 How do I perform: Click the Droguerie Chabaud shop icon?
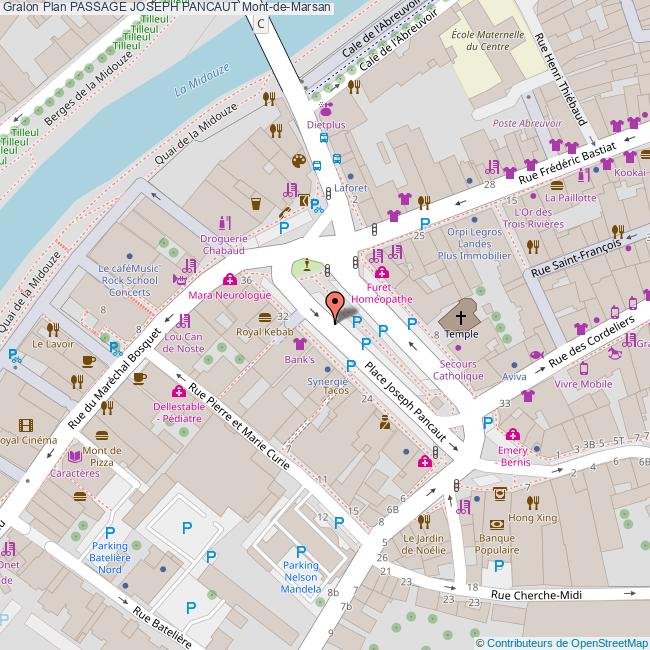pyautogui.click(x=224, y=222)
